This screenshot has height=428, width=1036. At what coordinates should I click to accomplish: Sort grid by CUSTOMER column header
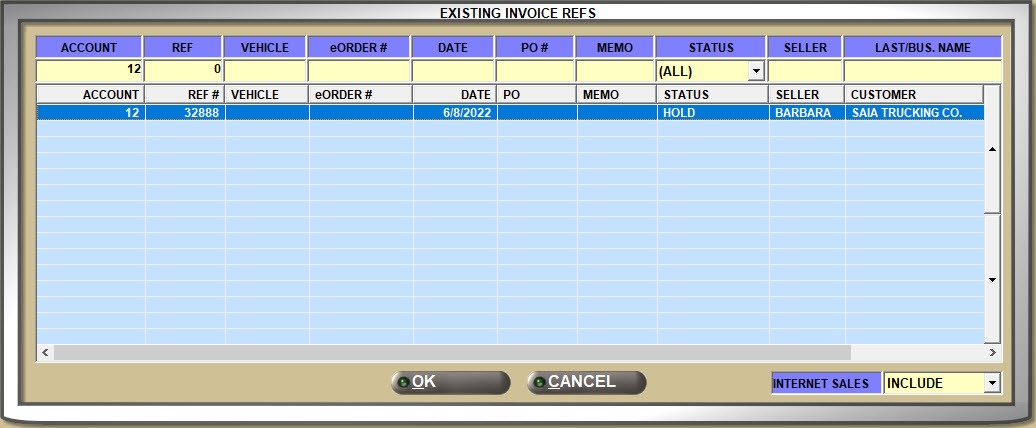coord(914,94)
